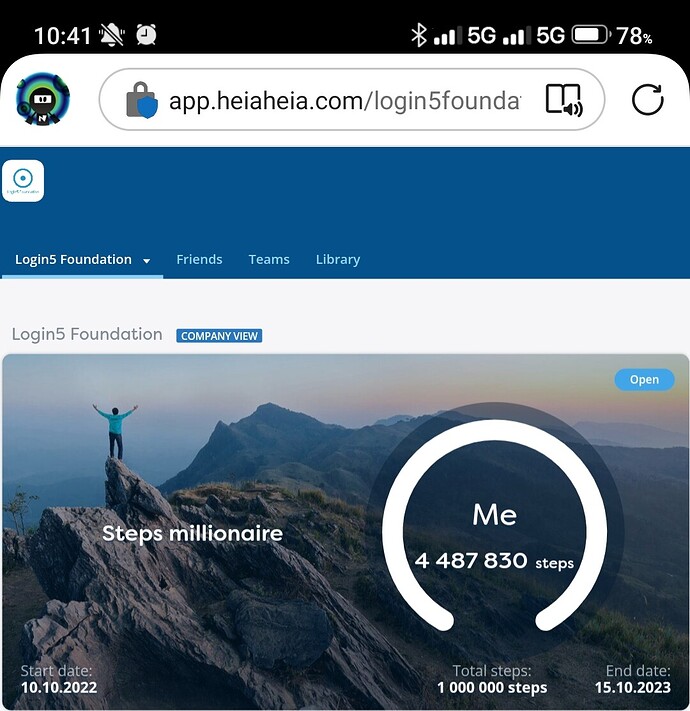Tap the Bluetooth status bar icon
The height and width of the screenshot is (711, 690).
[418, 35]
